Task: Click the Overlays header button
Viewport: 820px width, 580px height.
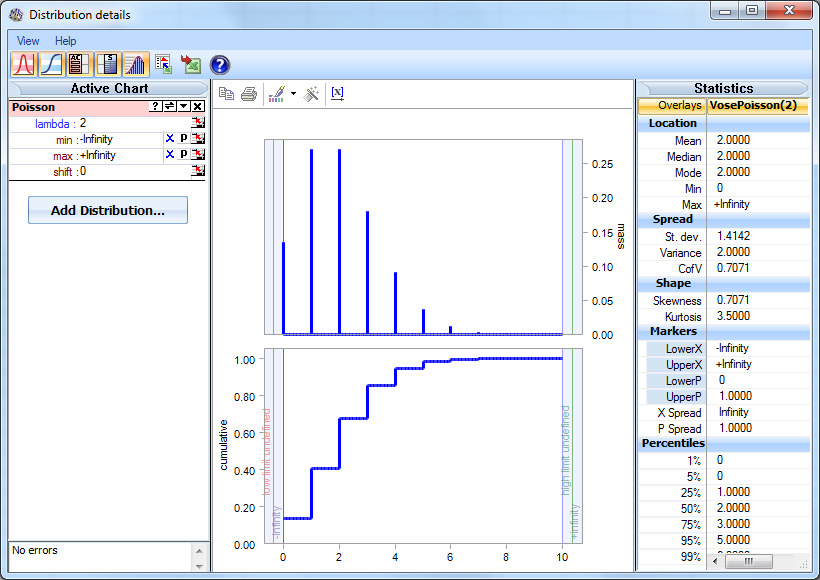Action: coord(673,106)
